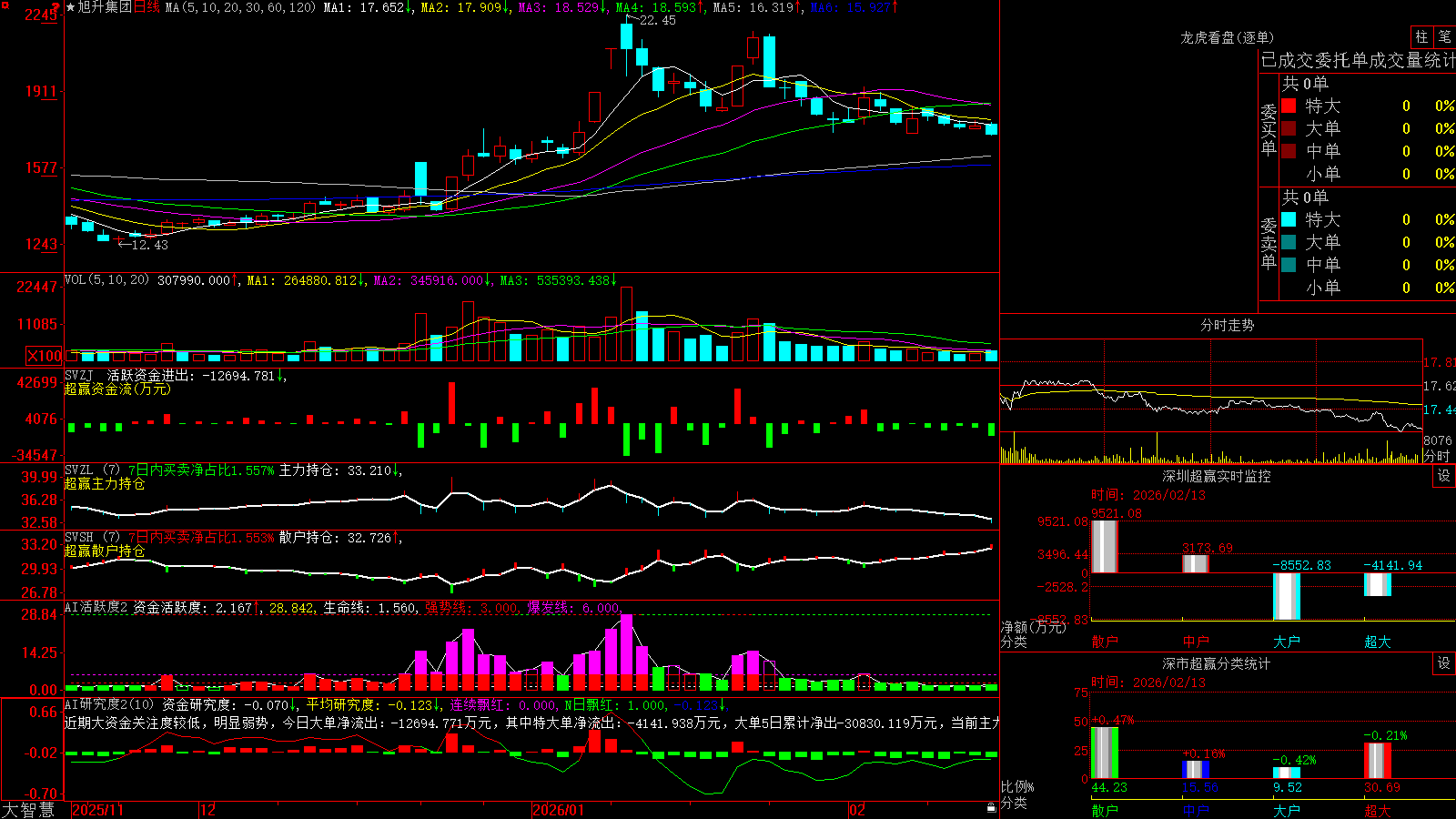Open 设 settings for 深市超赢分类统计
This screenshot has width=1456, height=819.
(x=1444, y=663)
